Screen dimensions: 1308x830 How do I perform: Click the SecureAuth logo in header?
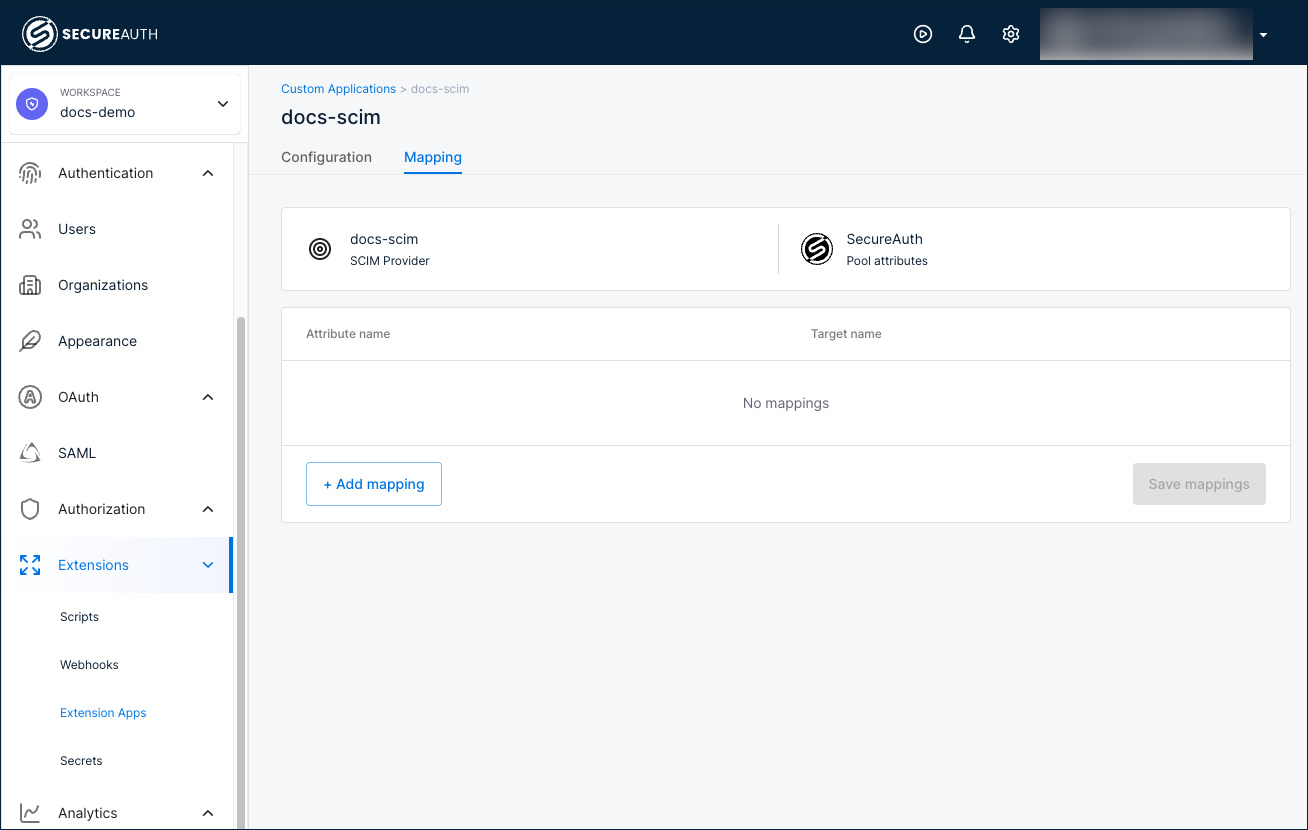(x=90, y=34)
